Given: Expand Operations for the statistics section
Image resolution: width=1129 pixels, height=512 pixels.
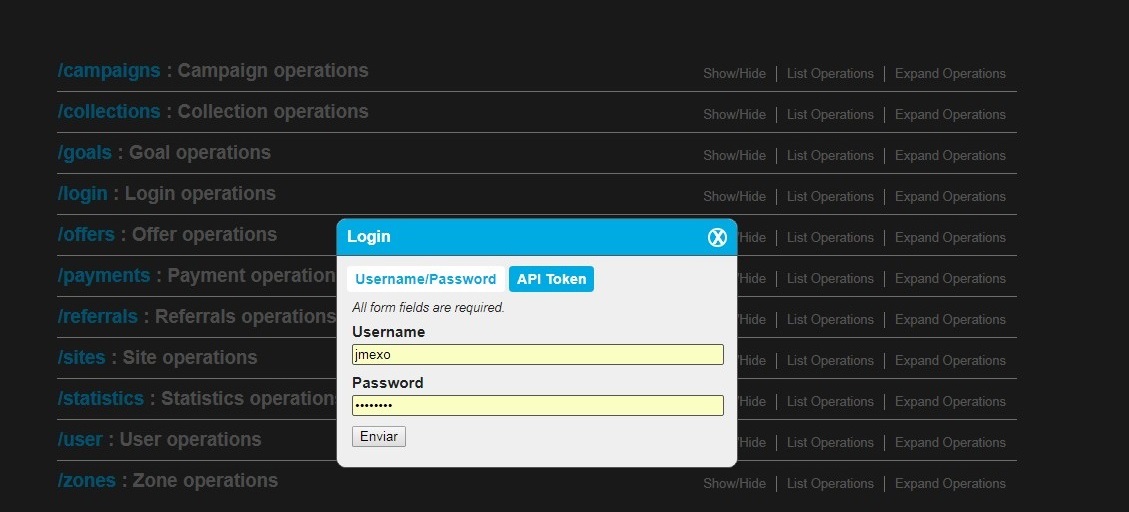Looking at the screenshot, I should [950, 402].
